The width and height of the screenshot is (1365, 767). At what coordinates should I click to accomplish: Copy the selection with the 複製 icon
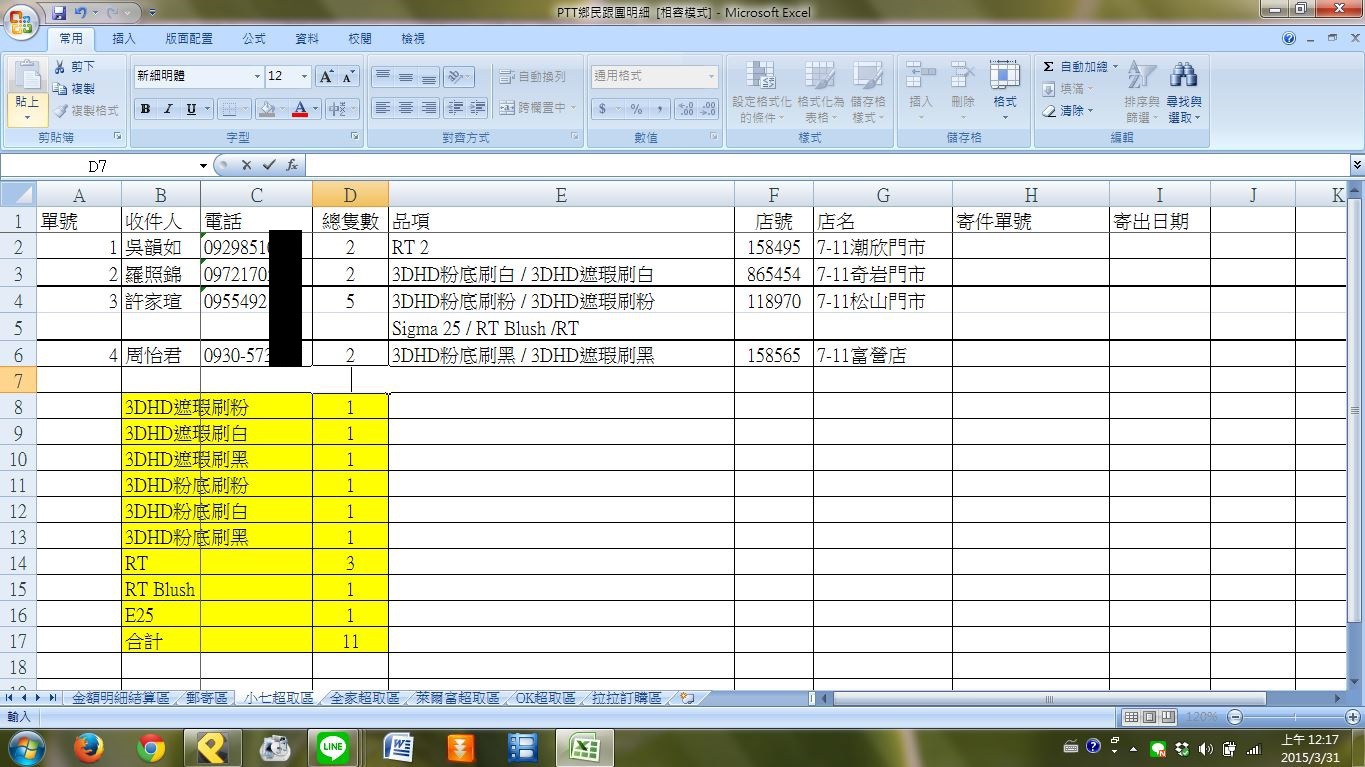click(x=75, y=88)
